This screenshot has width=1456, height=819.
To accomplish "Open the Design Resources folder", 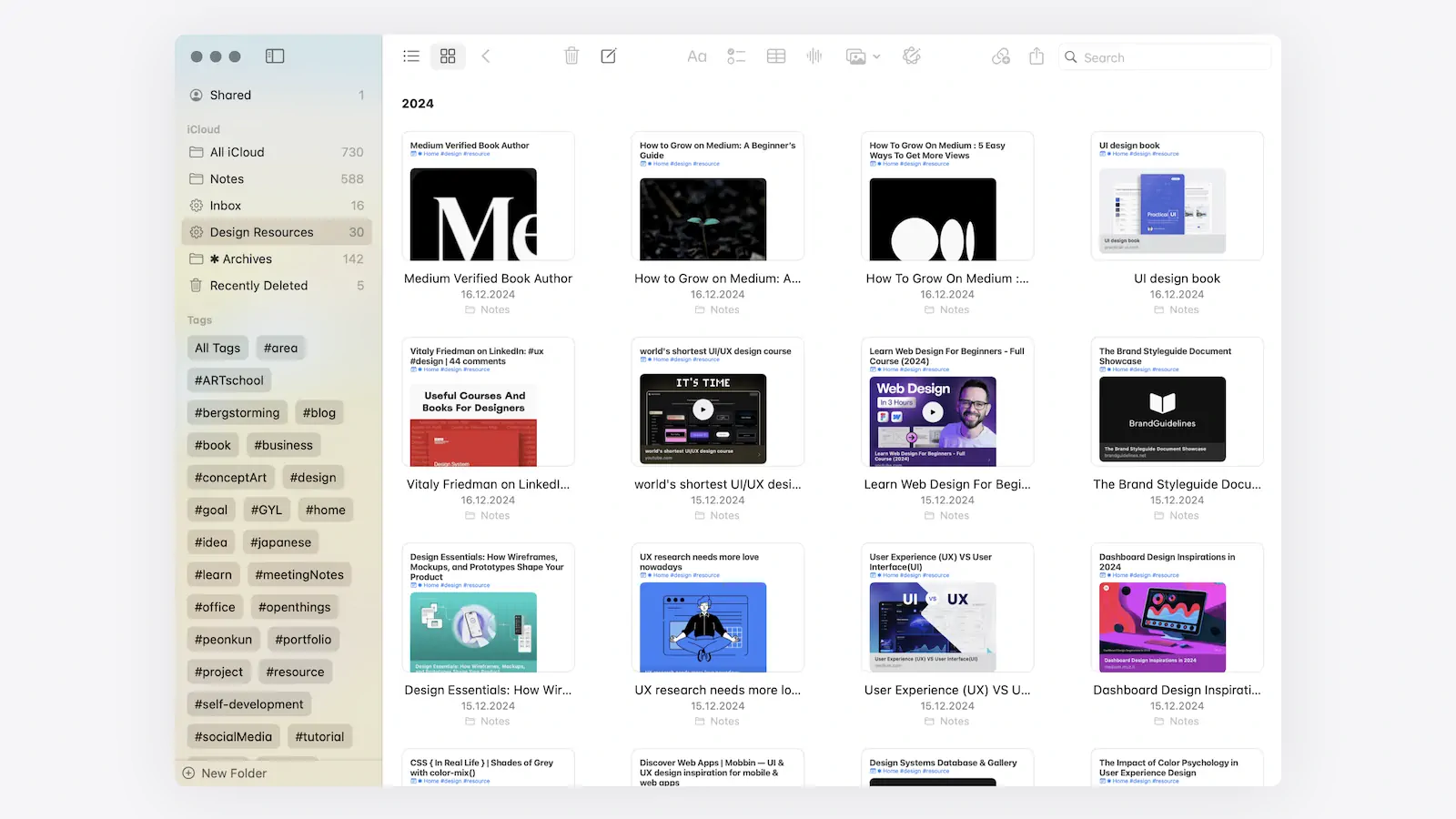I will (x=261, y=232).
